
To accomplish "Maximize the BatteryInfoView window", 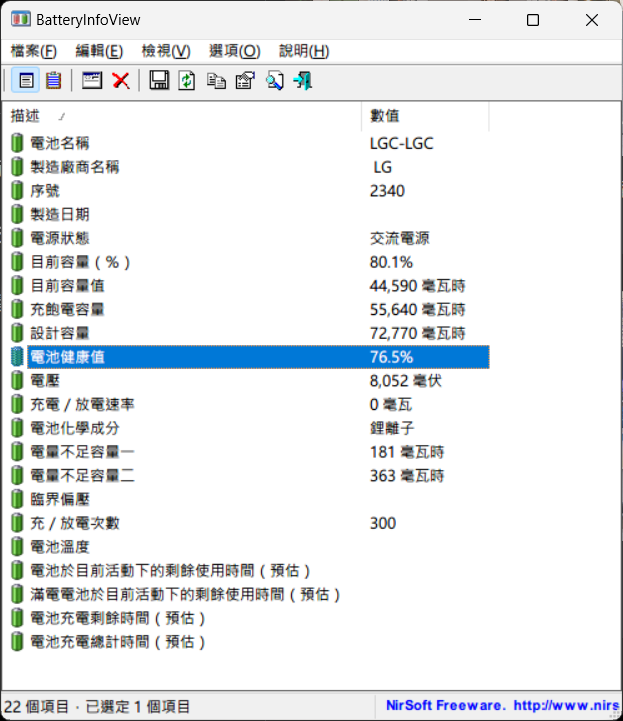I will point(533,20).
